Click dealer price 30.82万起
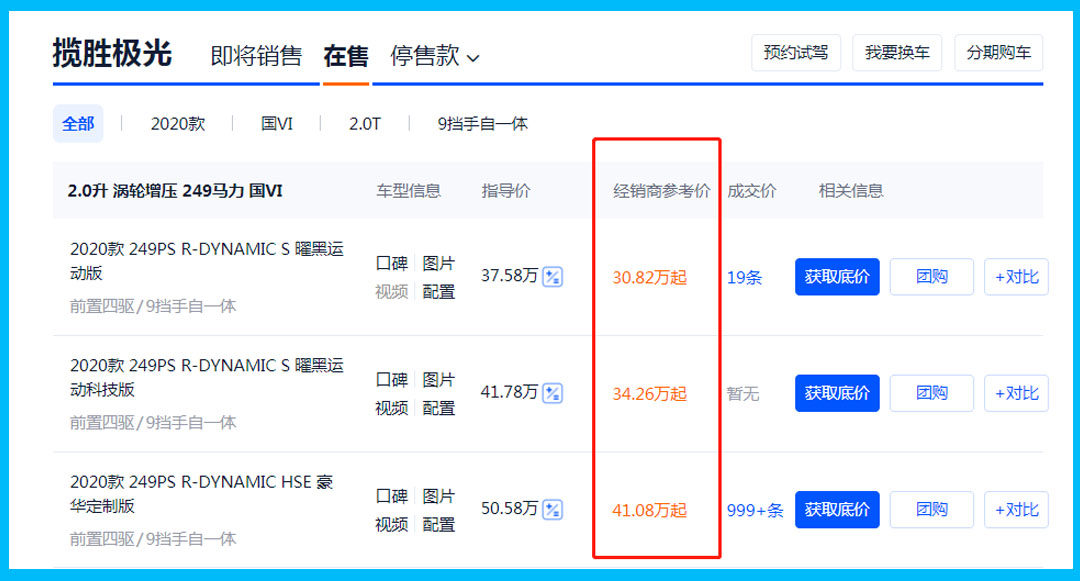 coord(650,277)
